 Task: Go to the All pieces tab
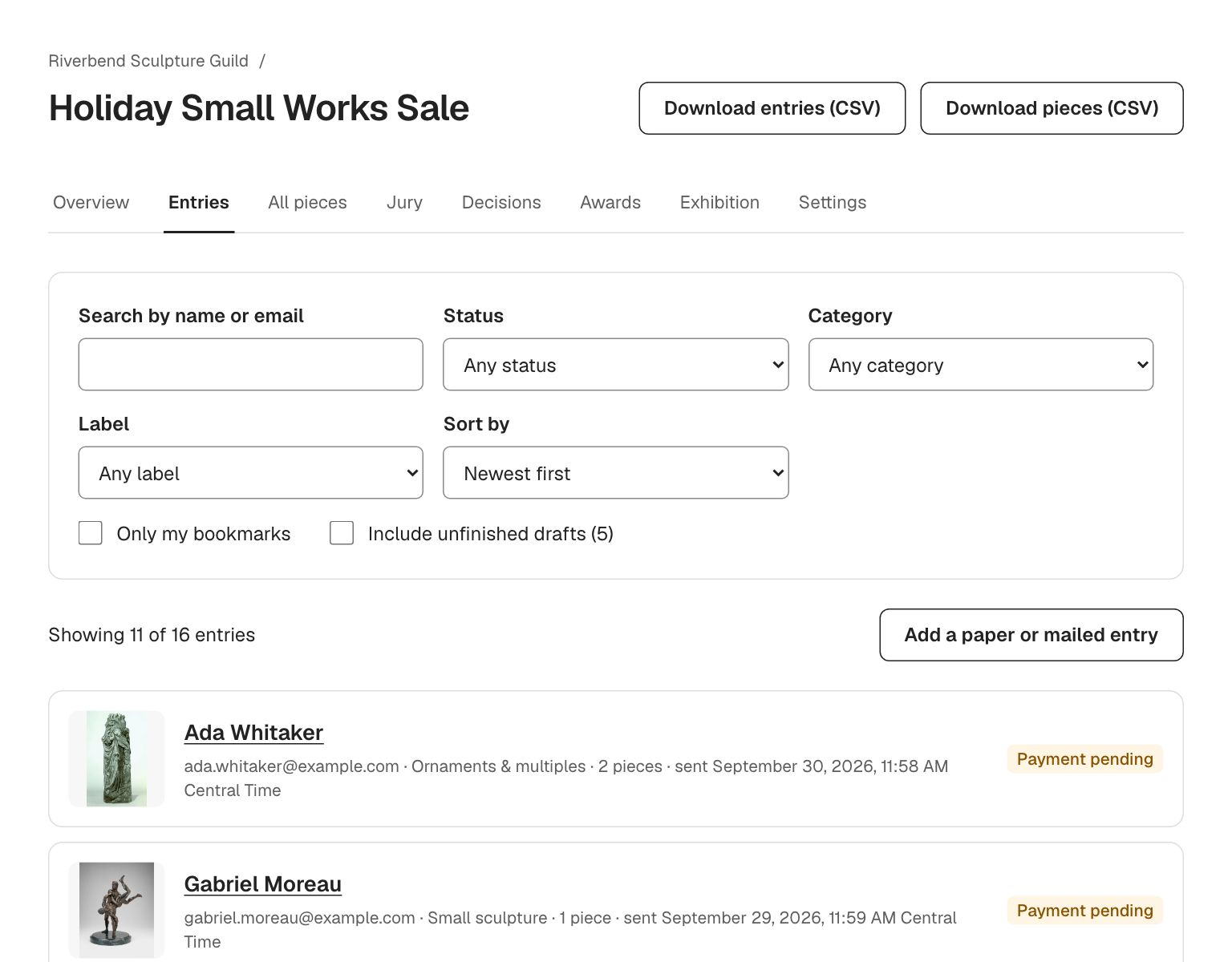point(307,202)
